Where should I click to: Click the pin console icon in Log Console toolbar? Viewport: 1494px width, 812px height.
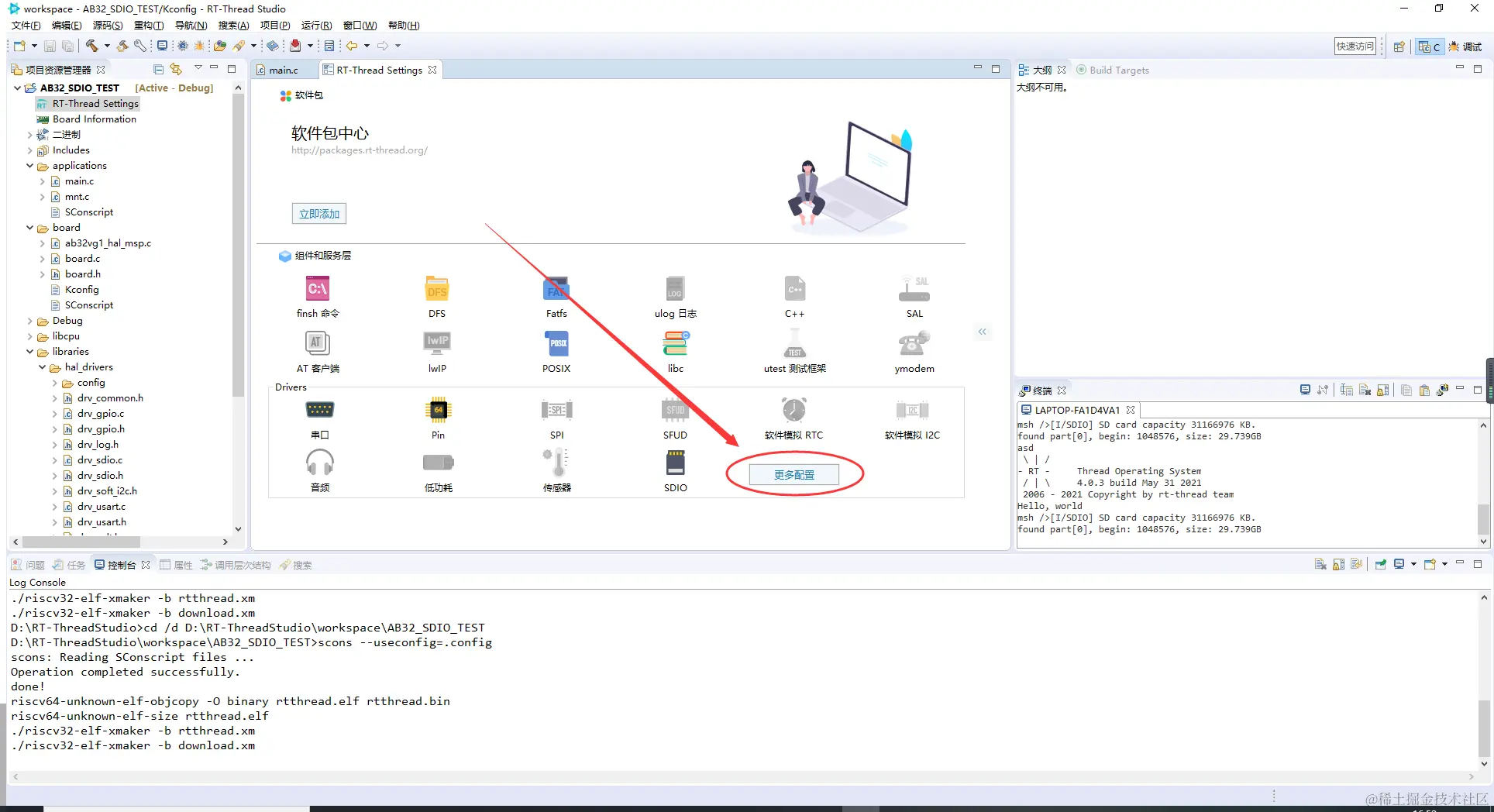point(1380,564)
